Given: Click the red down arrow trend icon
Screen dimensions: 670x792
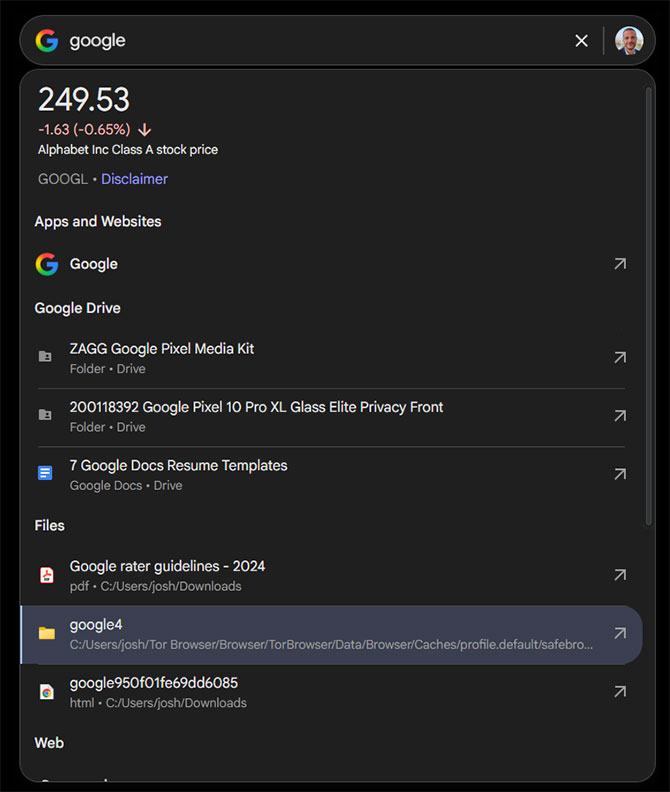Looking at the screenshot, I should 145,130.
